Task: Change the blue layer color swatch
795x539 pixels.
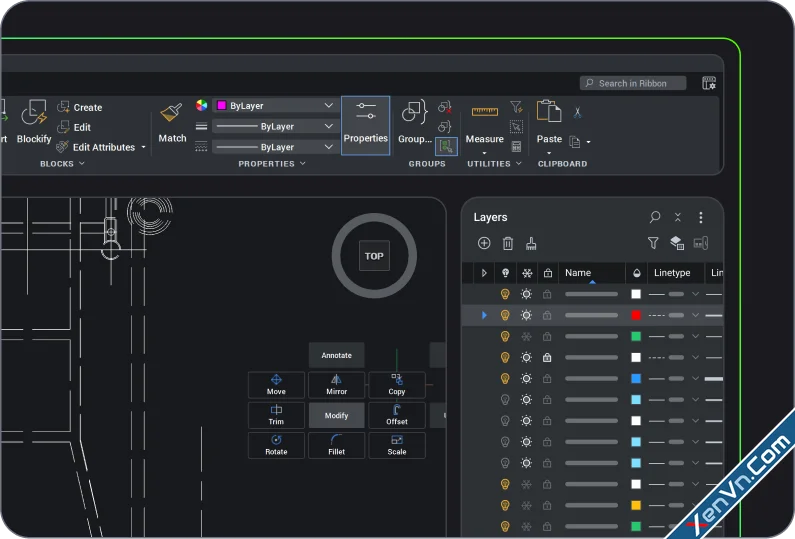Action: (636, 379)
